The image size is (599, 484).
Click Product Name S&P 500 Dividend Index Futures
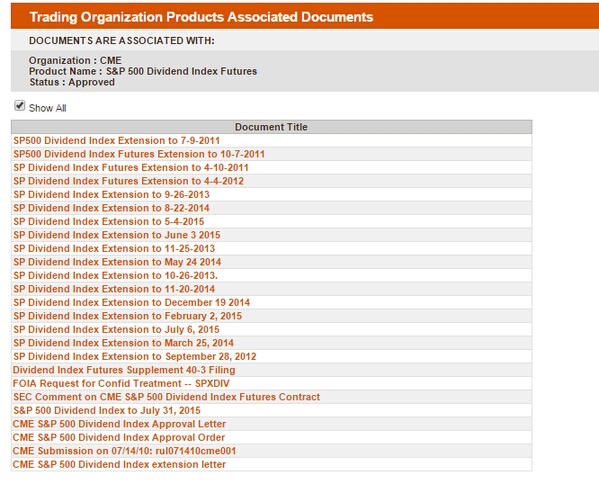point(143,71)
